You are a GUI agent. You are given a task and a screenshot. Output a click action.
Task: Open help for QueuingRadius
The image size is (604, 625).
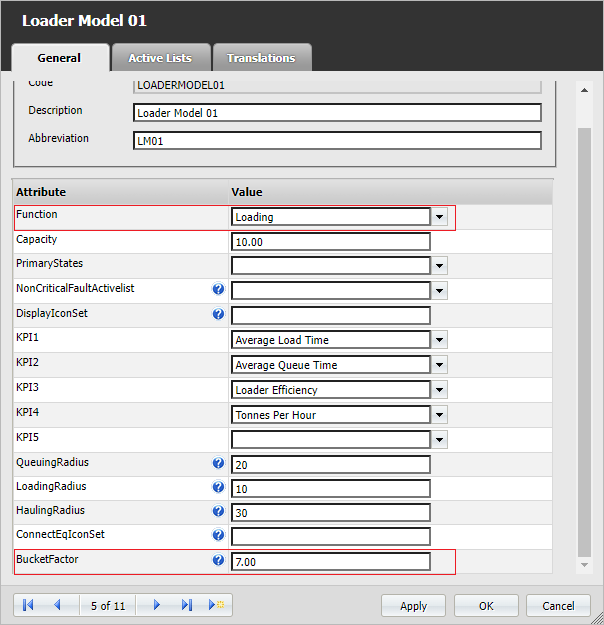pos(218,463)
